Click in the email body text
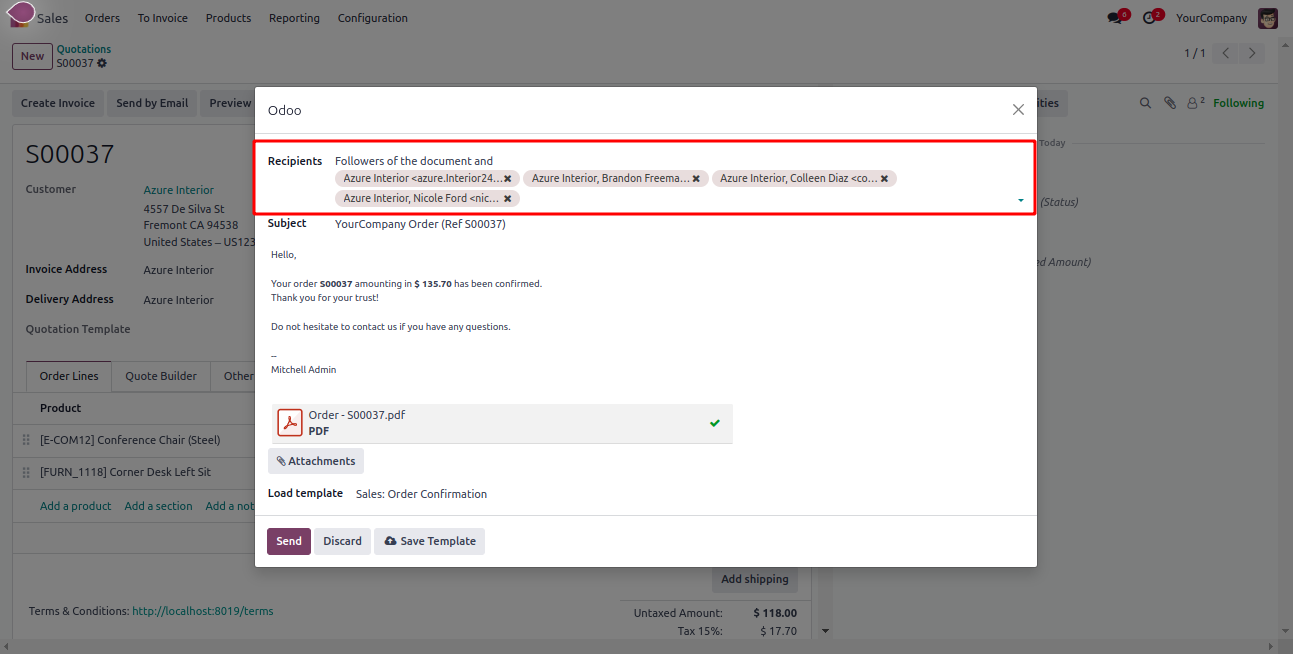This screenshot has width=1293, height=654. pyautogui.click(x=645, y=312)
